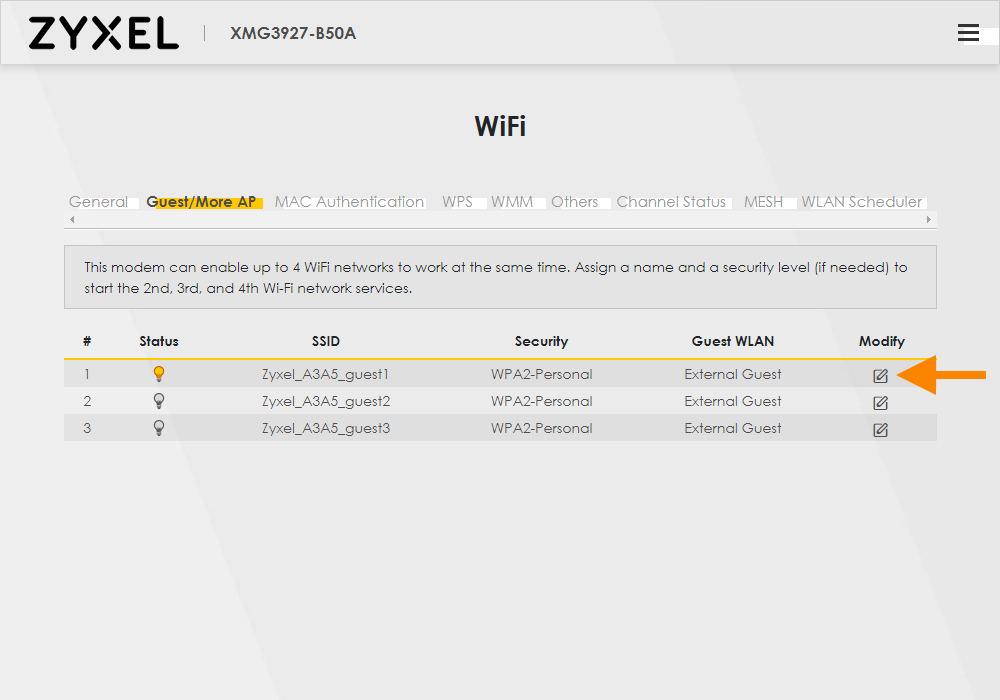
Task: Open the WLAN Scheduler tab
Action: click(x=861, y=202)
